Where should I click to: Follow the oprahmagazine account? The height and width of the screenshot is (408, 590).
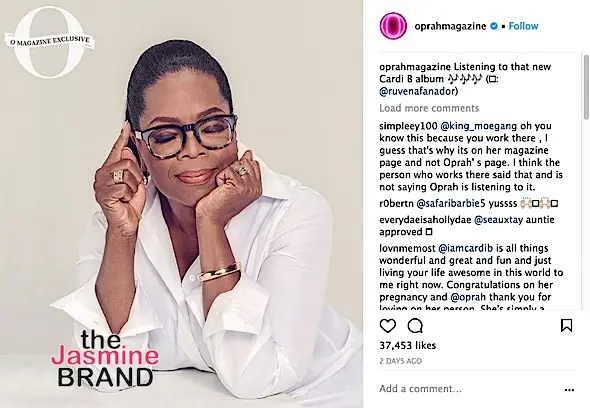[x=523, y=26]
